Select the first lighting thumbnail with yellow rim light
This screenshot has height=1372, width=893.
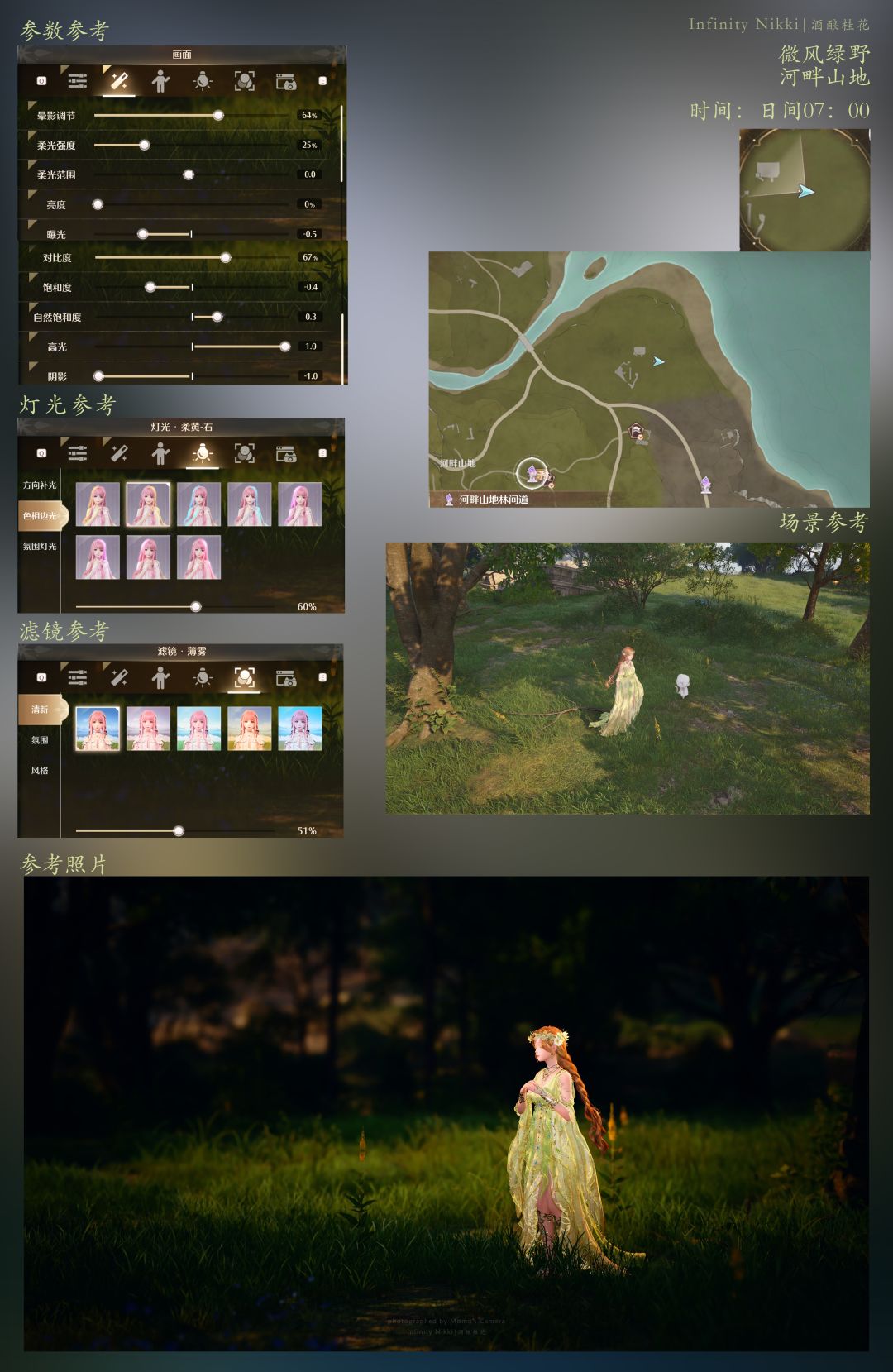tap(98, 504)
